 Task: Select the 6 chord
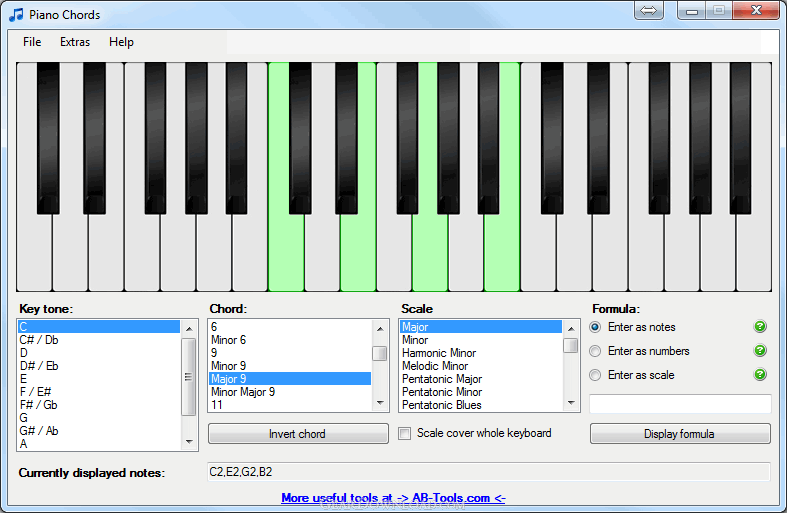[290, 327]
